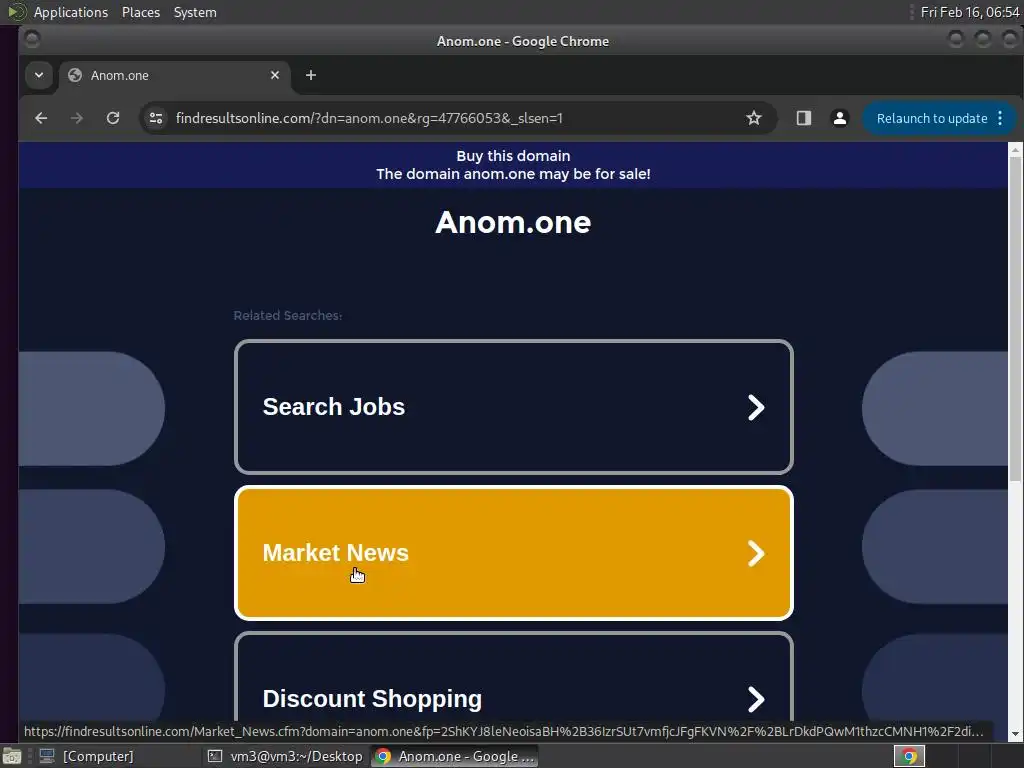Open the tab search dropdown
This screenshot has height=768, width=1024.
(x=39, y=75)
